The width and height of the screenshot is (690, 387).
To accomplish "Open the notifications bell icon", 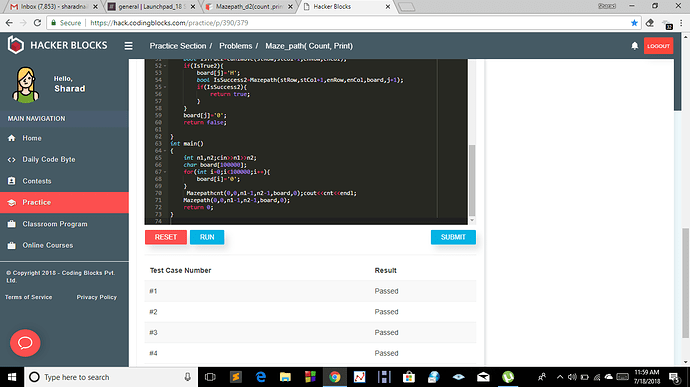I will pyautogui.click(x=635, y=46).
